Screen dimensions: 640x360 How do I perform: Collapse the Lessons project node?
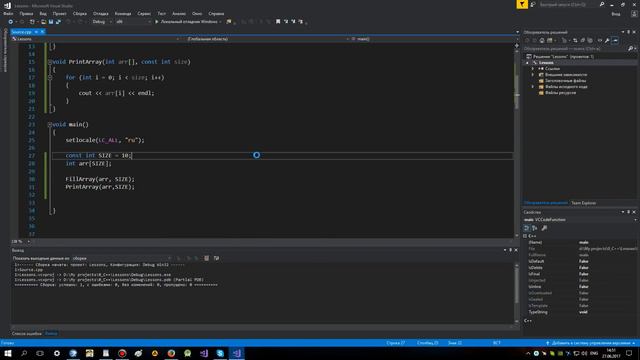coord(527,63)
